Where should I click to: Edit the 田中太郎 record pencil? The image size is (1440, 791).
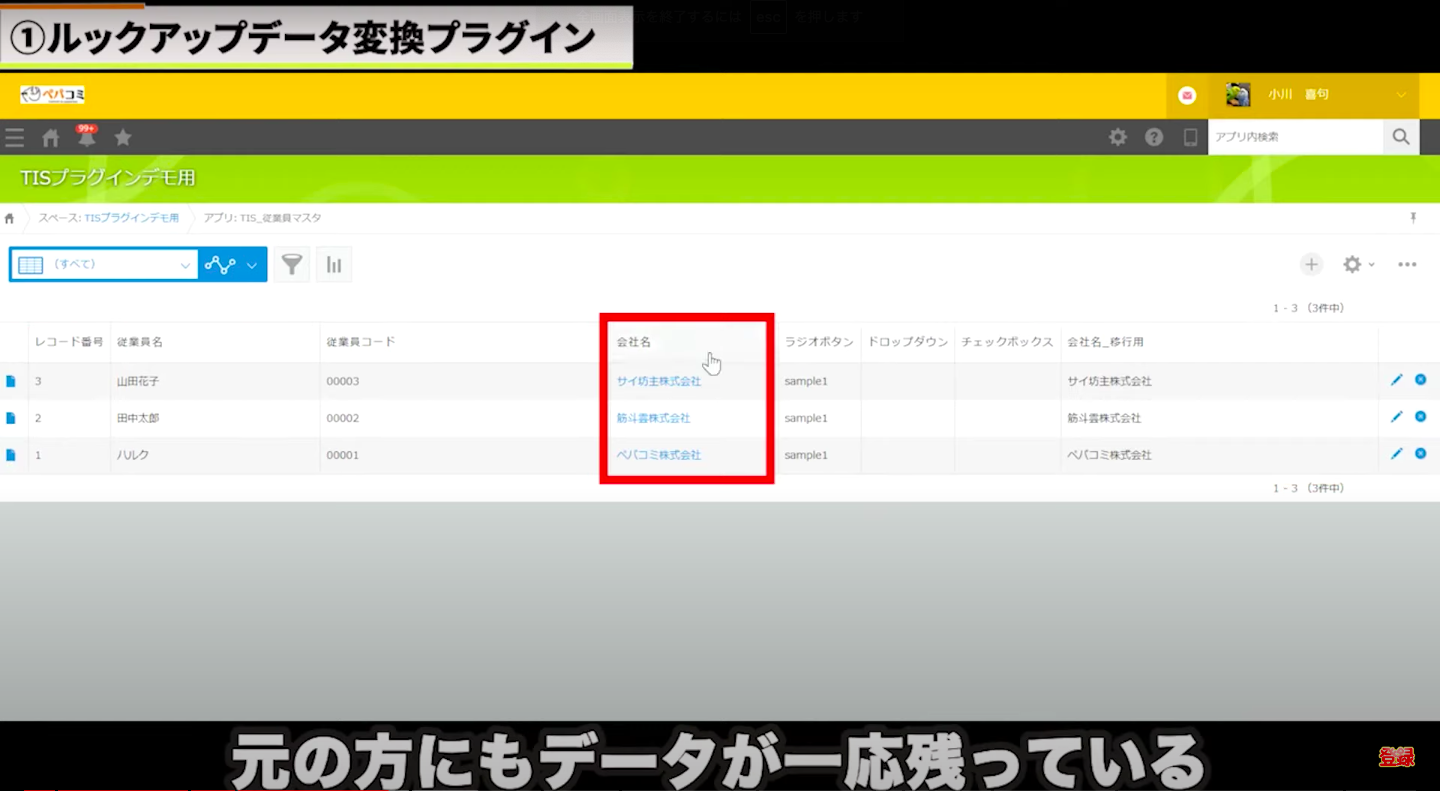pos(1397,417)
